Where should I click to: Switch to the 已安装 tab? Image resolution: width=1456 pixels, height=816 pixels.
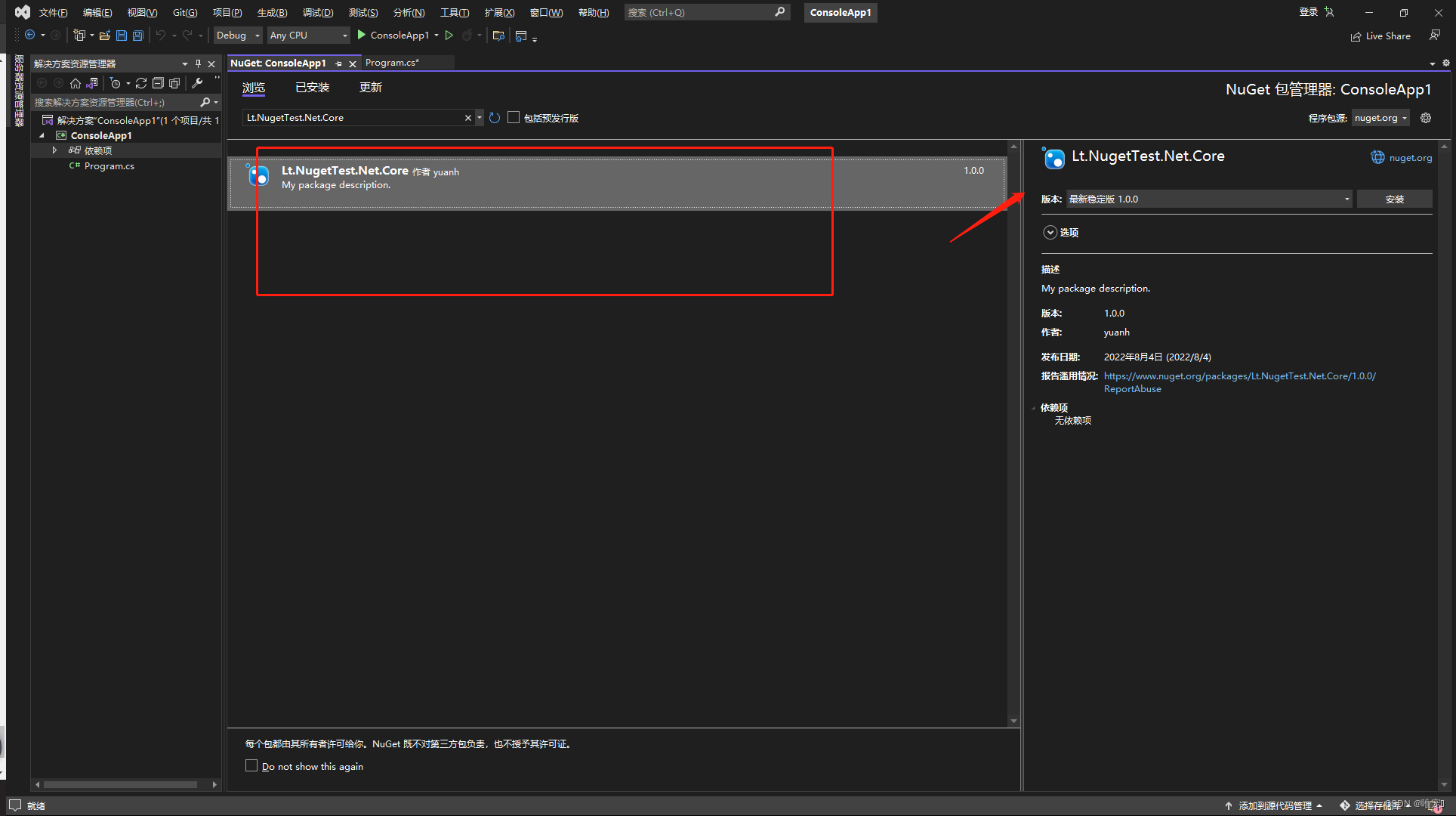point(312,88)
